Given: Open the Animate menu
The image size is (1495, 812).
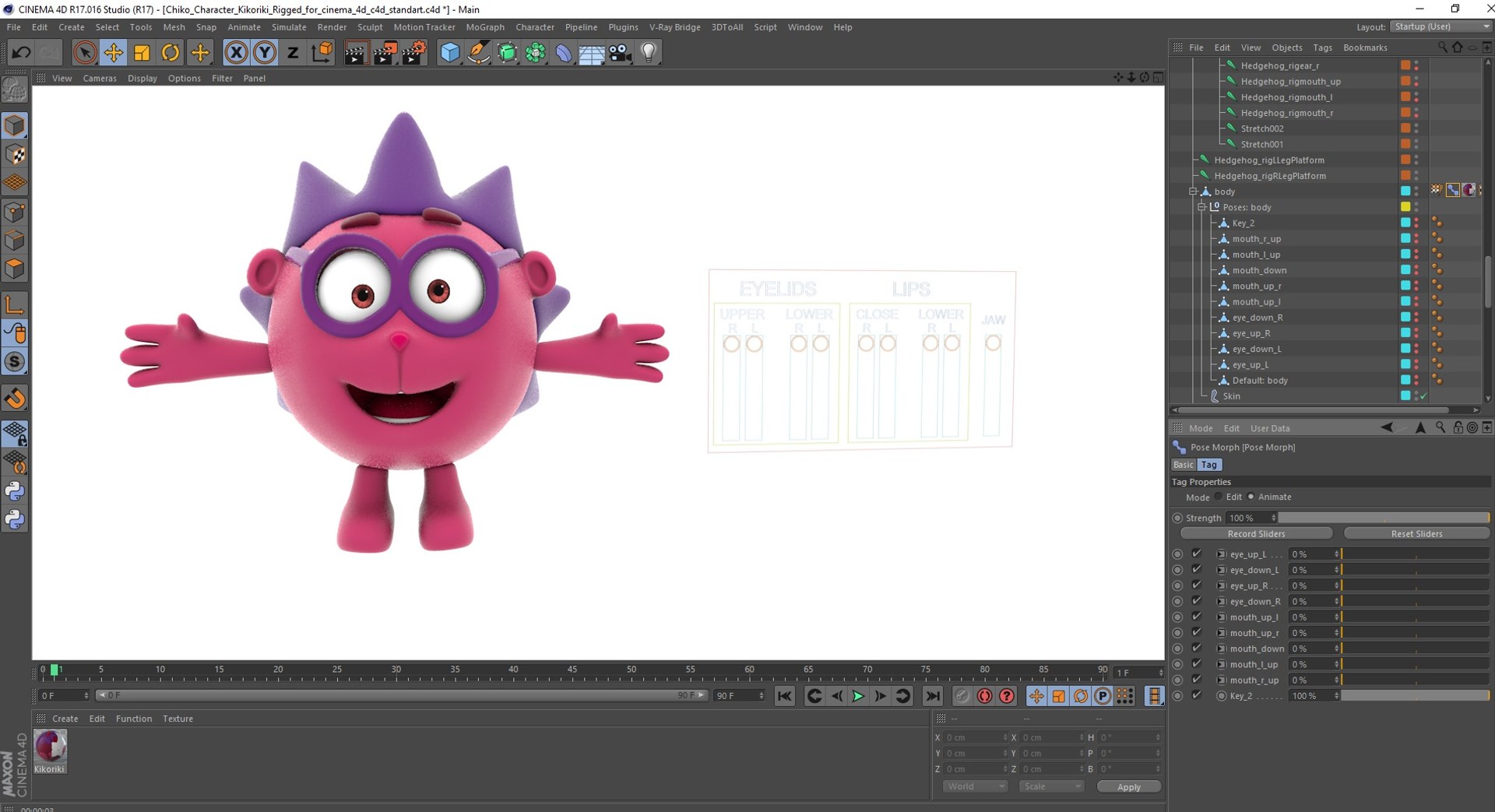Looking at the screenshot, I should click(x=244, y=27).
